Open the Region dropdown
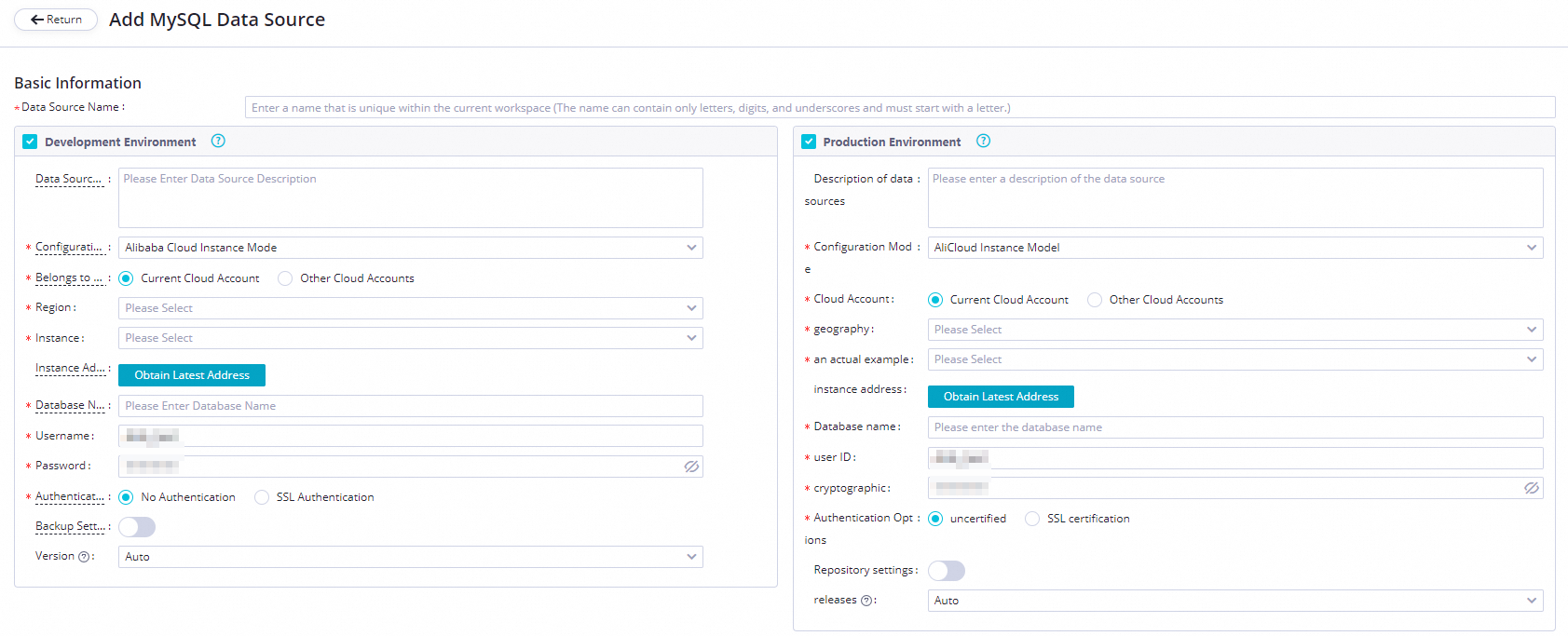 pos(410,308)
